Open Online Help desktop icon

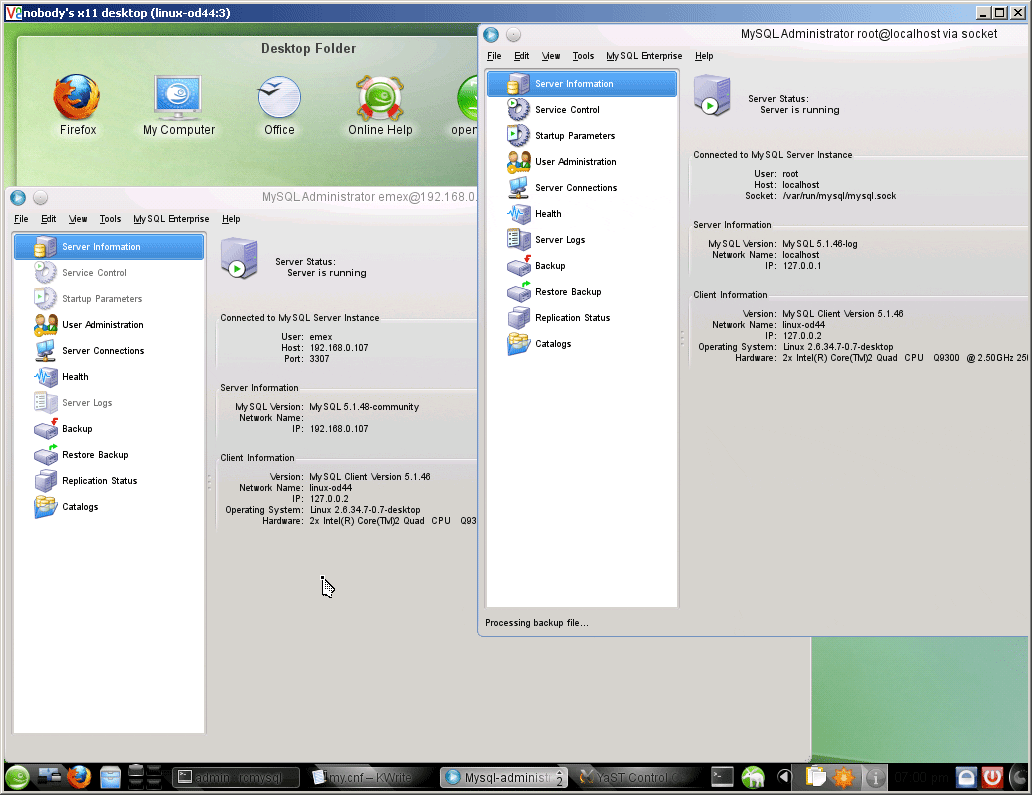click(380, 104)
